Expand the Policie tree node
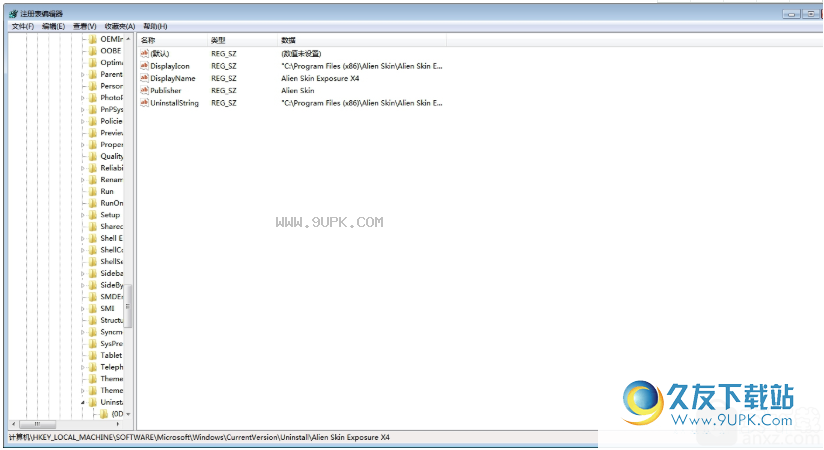The height and width of the screenshot is (450, 824). (83, 121)
